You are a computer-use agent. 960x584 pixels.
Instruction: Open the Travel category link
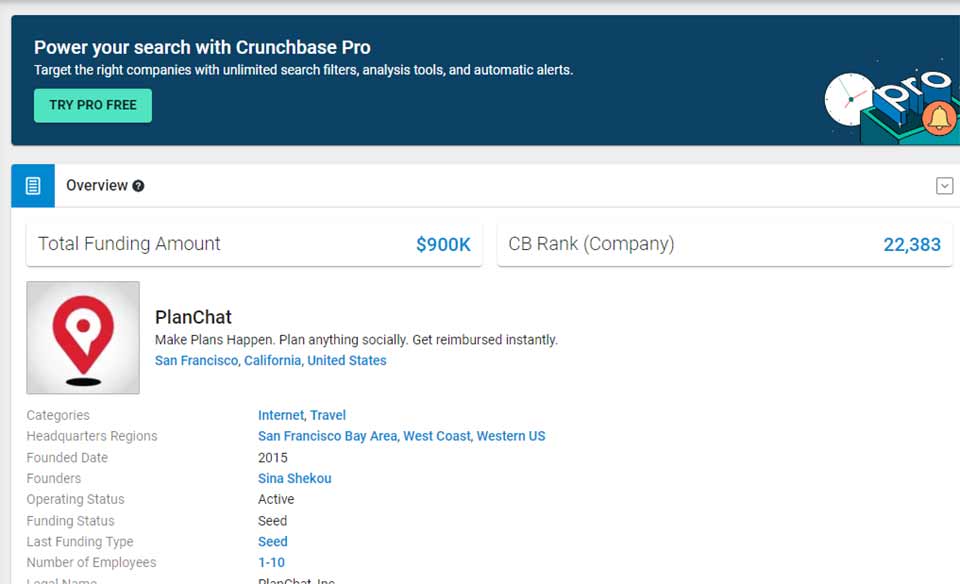point(328,415)
